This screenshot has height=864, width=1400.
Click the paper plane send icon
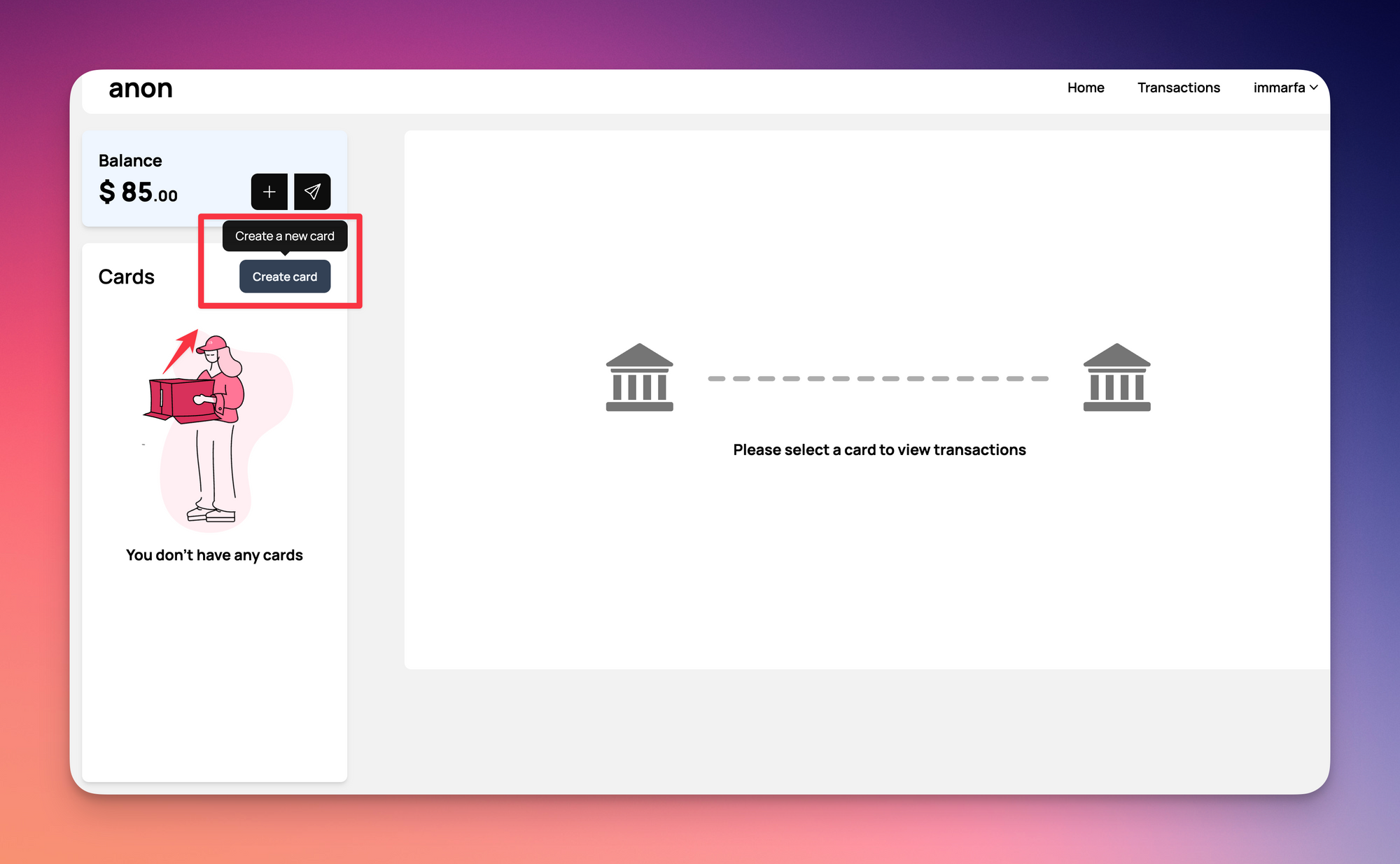point(312,192)
